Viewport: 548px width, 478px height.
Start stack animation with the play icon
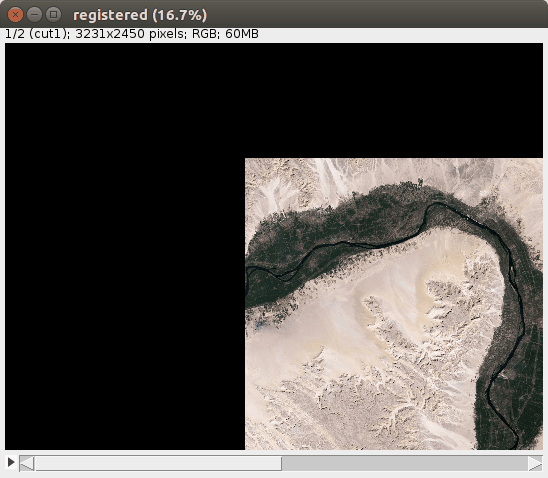click(11, 462)
